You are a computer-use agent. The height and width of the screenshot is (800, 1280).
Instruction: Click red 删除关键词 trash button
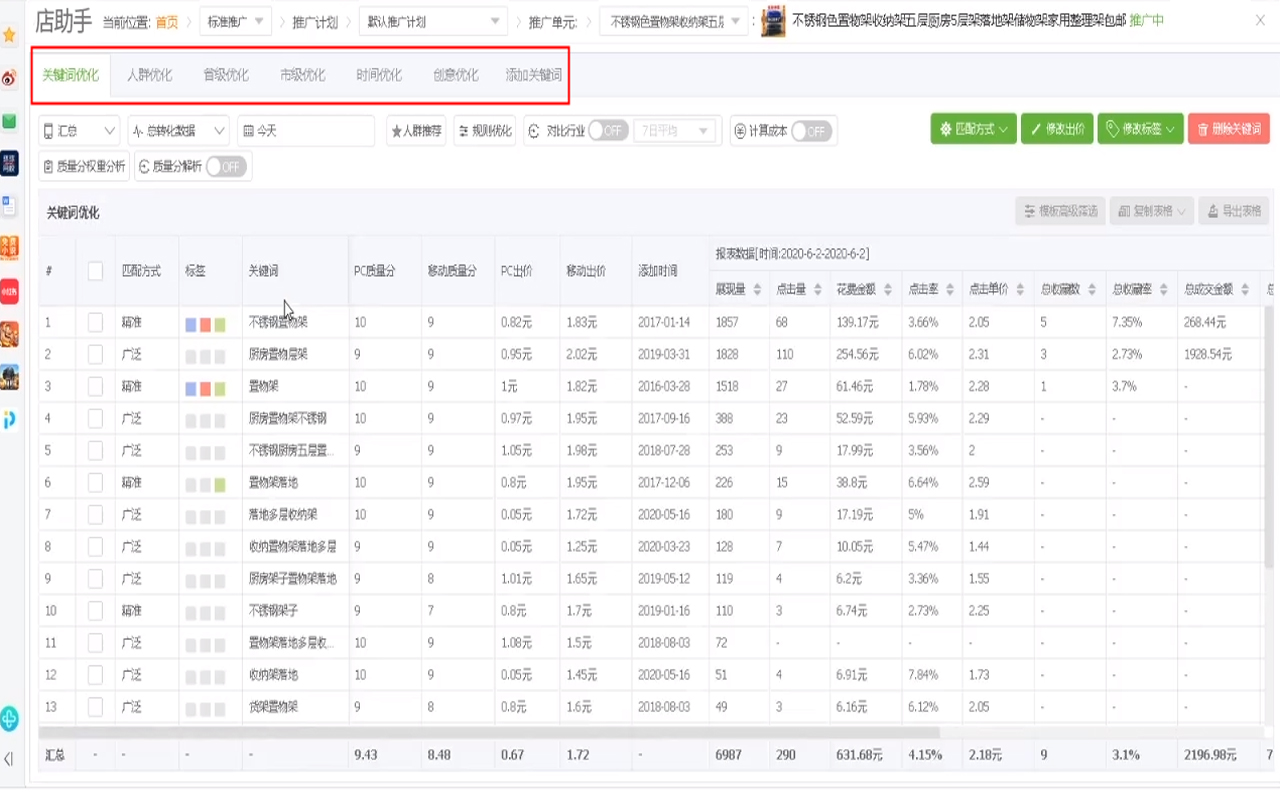(x=1229, y=129)
